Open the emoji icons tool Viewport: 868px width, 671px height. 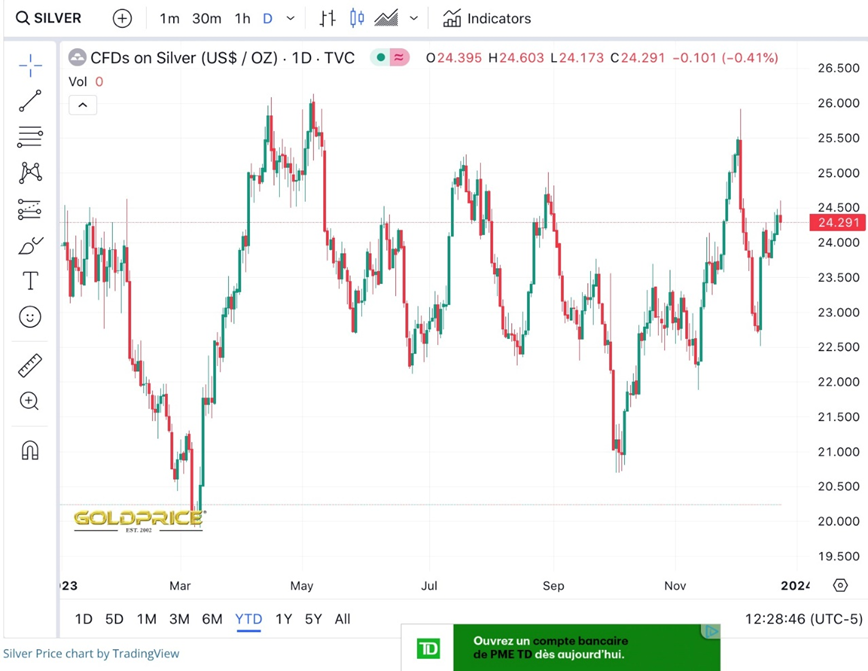[30, 317]
